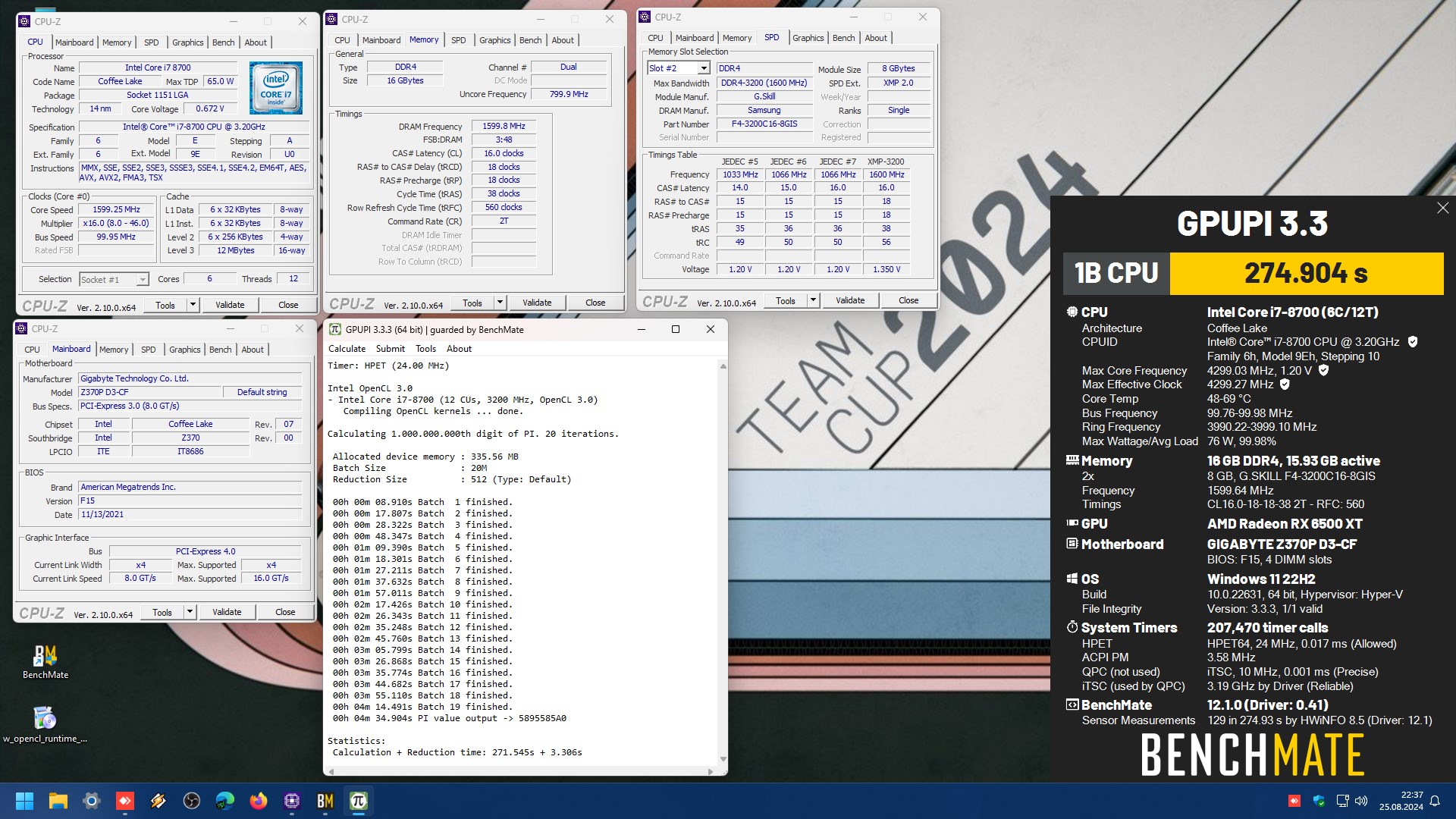1456x819 pixels.
Task: Click the AnyDesk icon in system tray
Action: [1294, 801]
